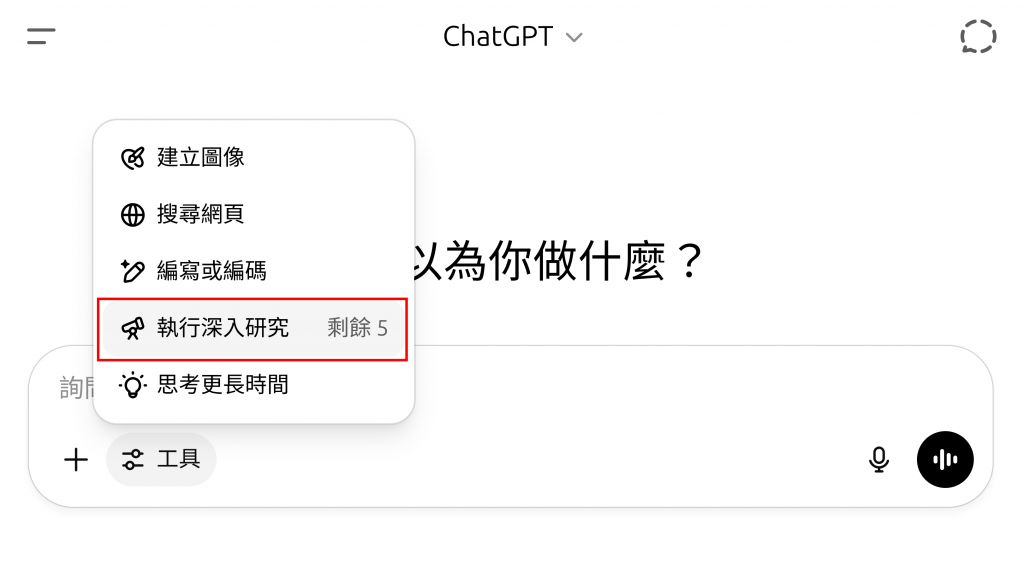Click the telescope icon for 執行深入研究
The height and width of the screenshot is (576, 1024).
pos(133,328)
